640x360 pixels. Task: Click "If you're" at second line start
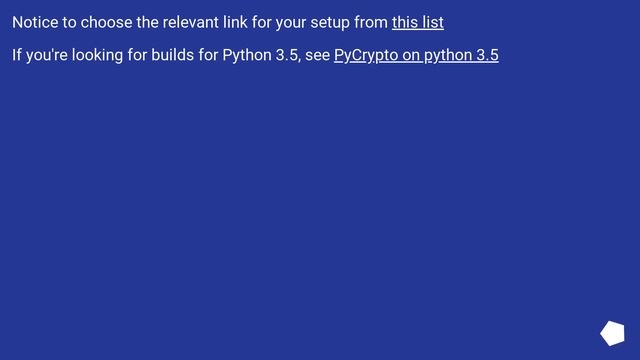tap(40, 55)
